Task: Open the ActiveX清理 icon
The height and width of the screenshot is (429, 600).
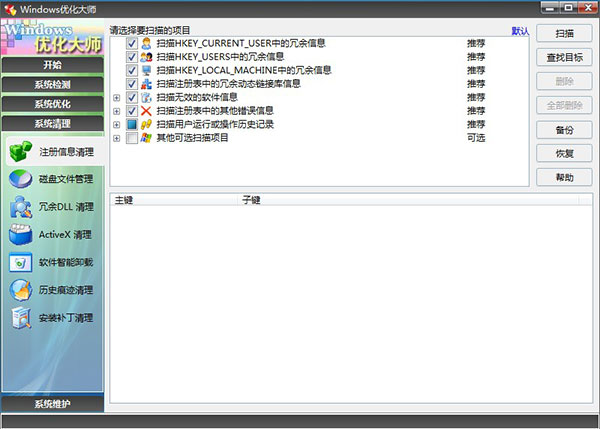Action: (21, 235)
